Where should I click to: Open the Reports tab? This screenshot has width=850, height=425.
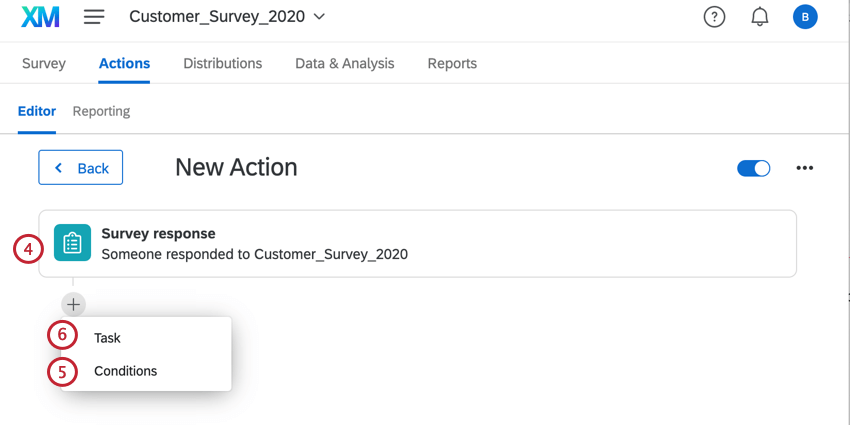[452, 63]
